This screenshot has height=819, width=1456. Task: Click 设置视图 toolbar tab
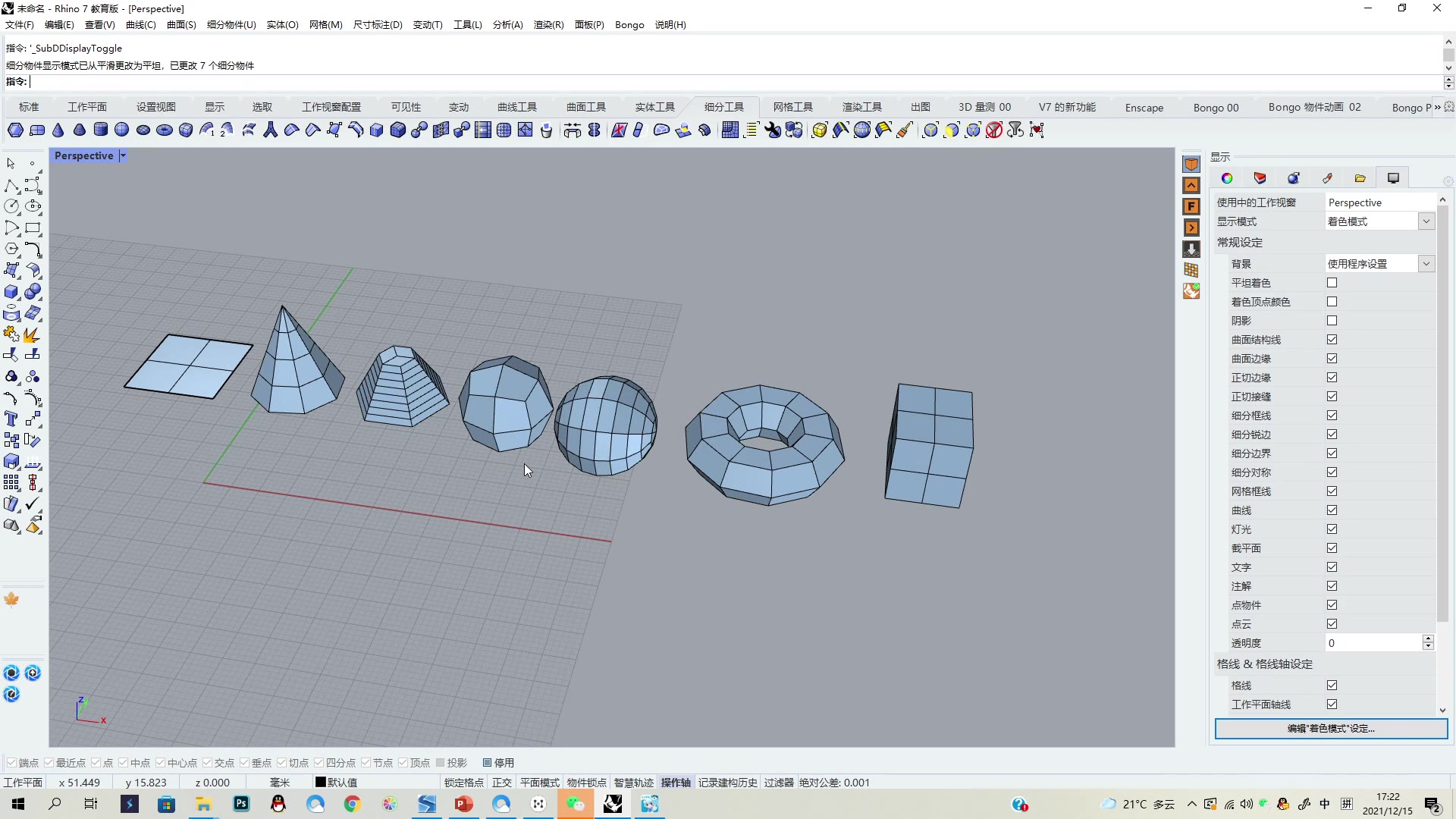156,107
